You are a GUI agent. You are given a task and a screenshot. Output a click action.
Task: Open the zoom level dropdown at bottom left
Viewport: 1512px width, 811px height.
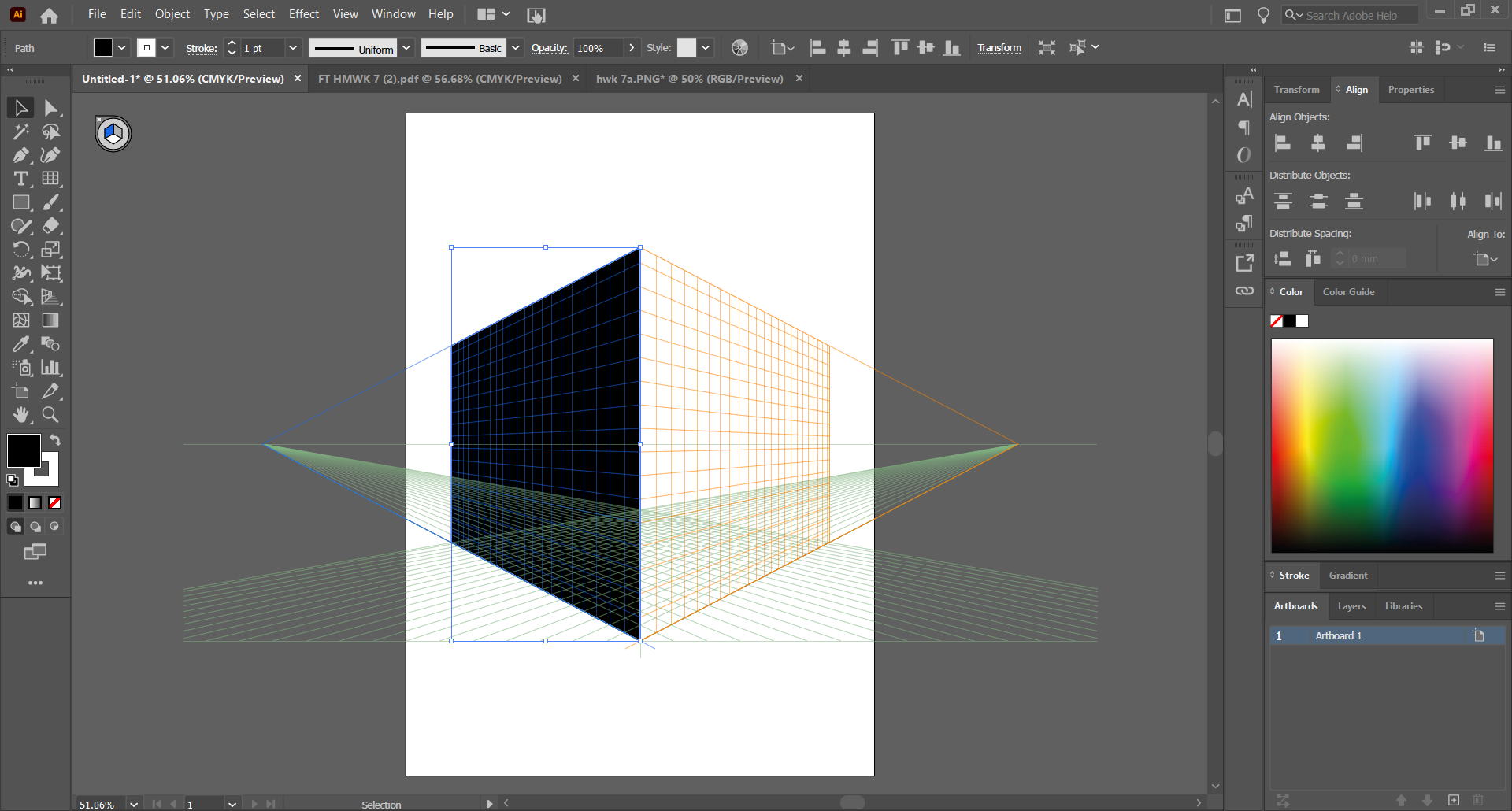[x=133, y=805]
